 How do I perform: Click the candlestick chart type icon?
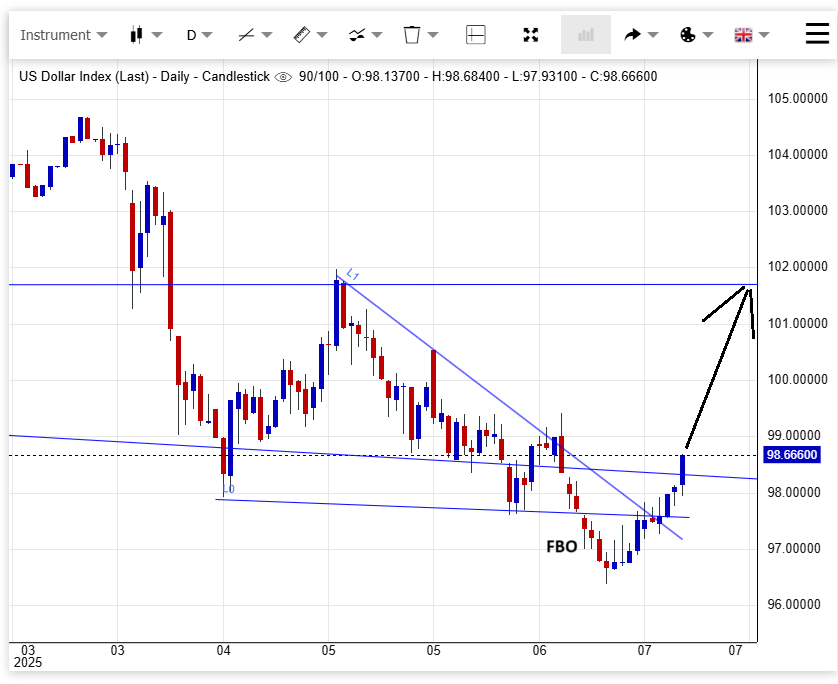tap(137, 35)
